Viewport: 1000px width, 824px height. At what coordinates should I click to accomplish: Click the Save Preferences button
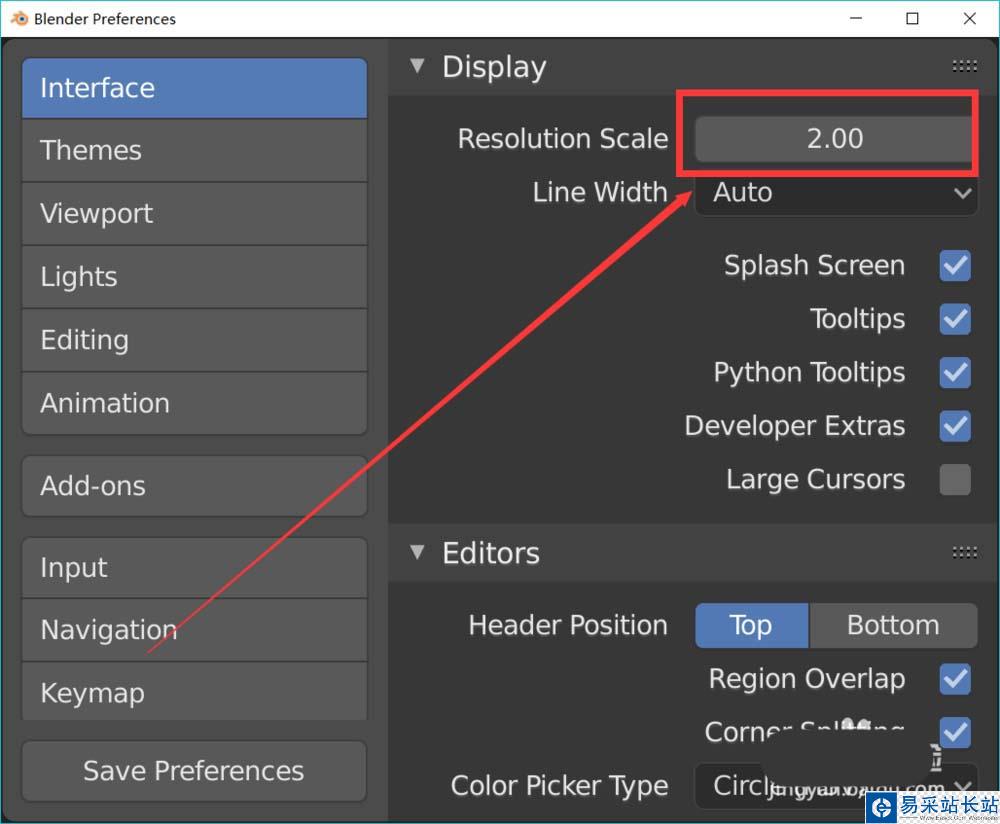[x=195, y=771]
